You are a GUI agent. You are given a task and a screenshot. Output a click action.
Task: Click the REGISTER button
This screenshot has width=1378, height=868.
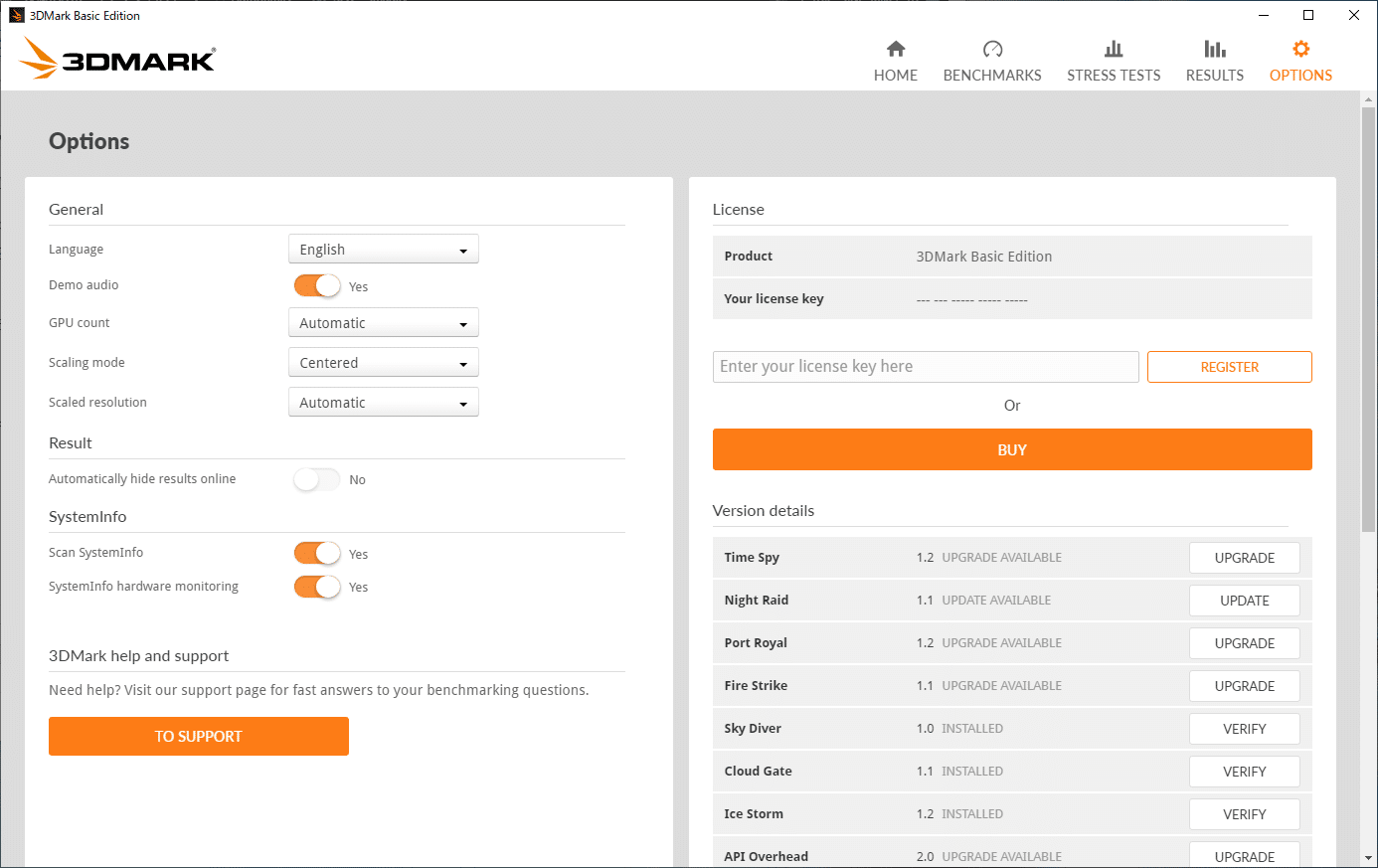(1230, 367)
